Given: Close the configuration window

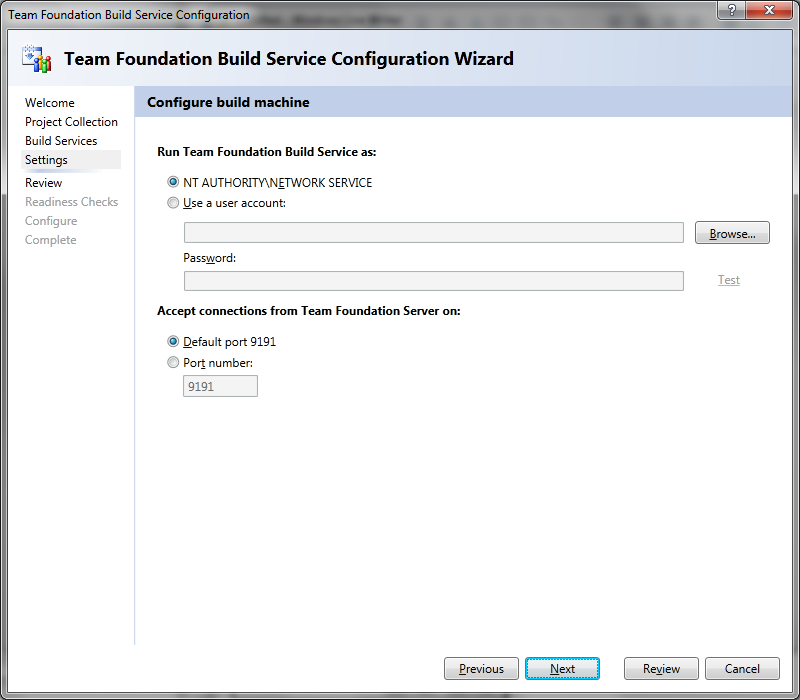Looking at the screenshot, I should click(x=769, y=10).
